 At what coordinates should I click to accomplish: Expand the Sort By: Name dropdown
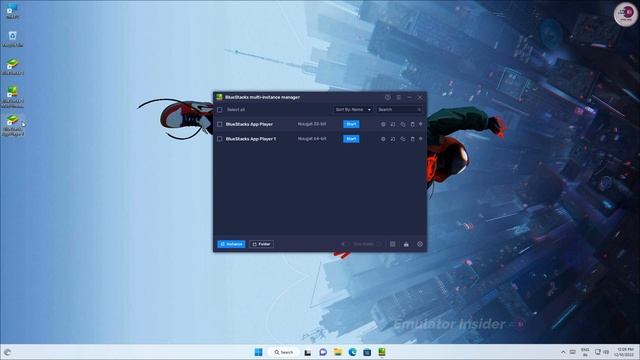pos(353,110)
